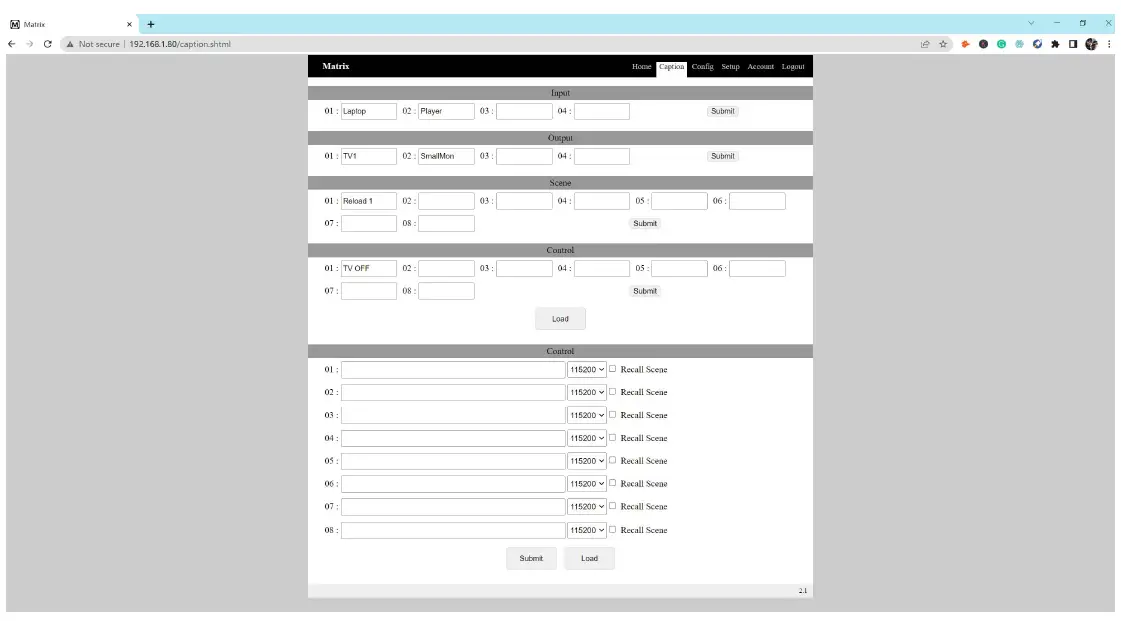The width and height of the screenshot is (1121, 621).
Task: Click the Load button below Control captions
Action: click(x=560, y=319)
